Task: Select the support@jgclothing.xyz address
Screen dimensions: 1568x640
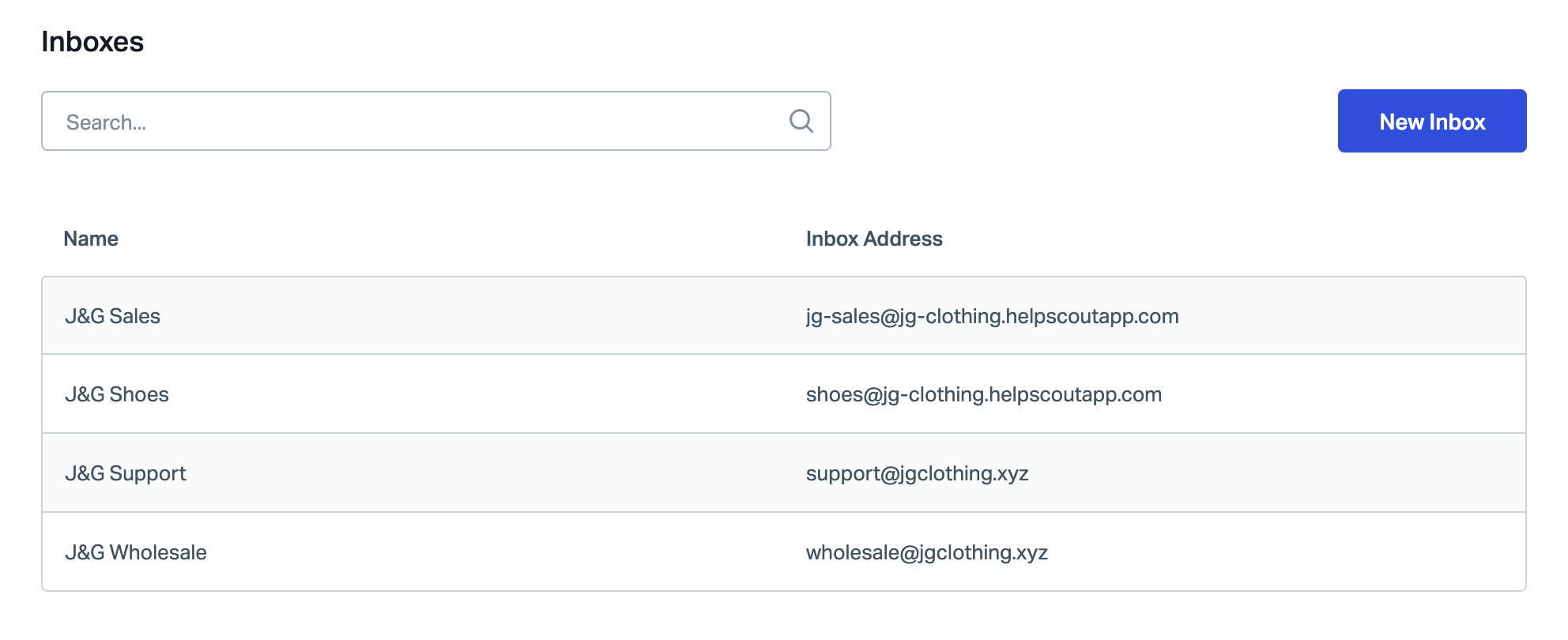Action: click(917, 473)
